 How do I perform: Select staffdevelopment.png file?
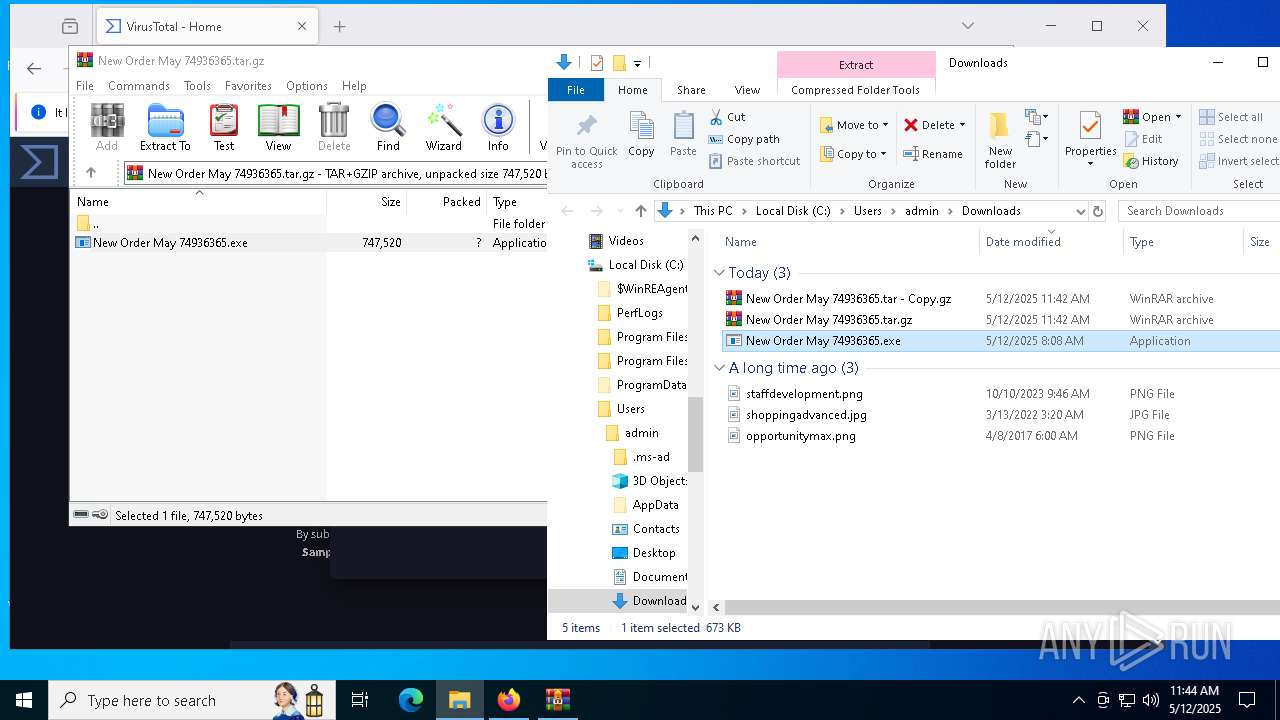804,394
